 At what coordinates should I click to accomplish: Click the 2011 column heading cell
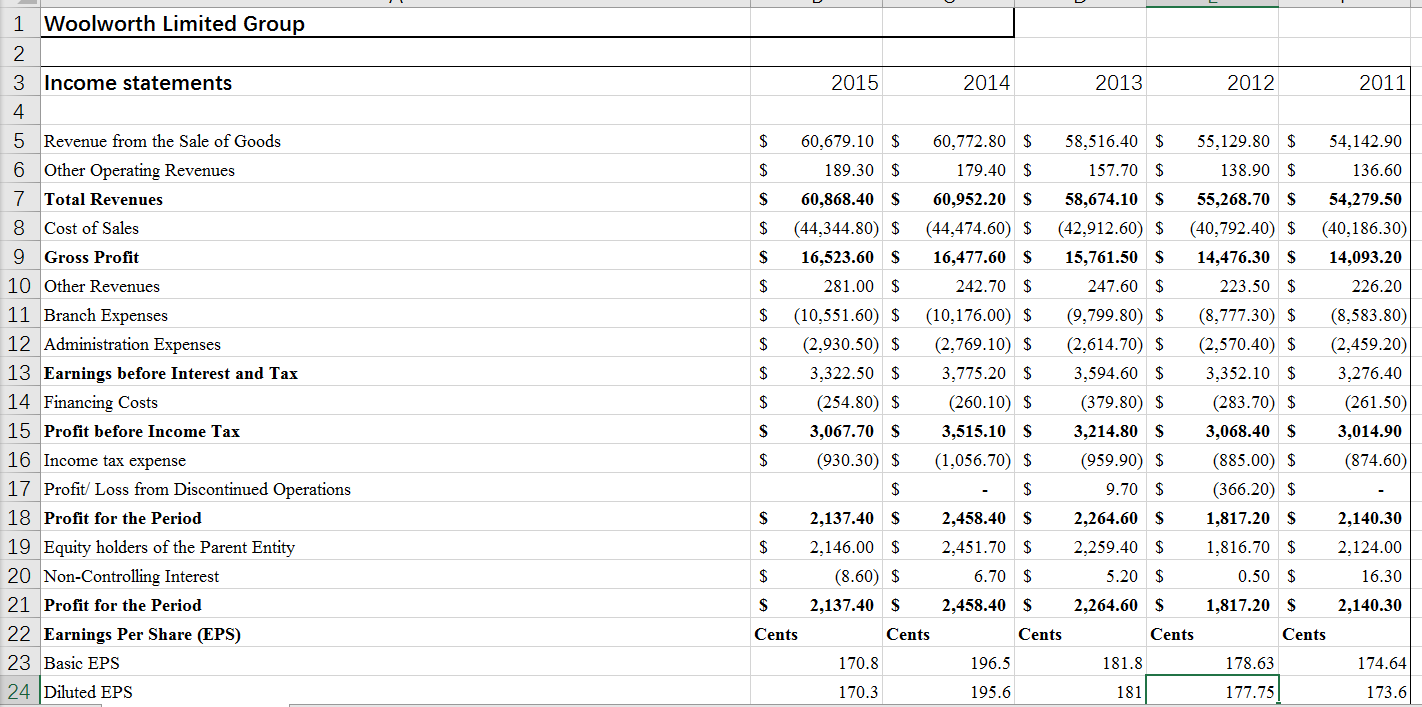click(x=1343, y=83)
